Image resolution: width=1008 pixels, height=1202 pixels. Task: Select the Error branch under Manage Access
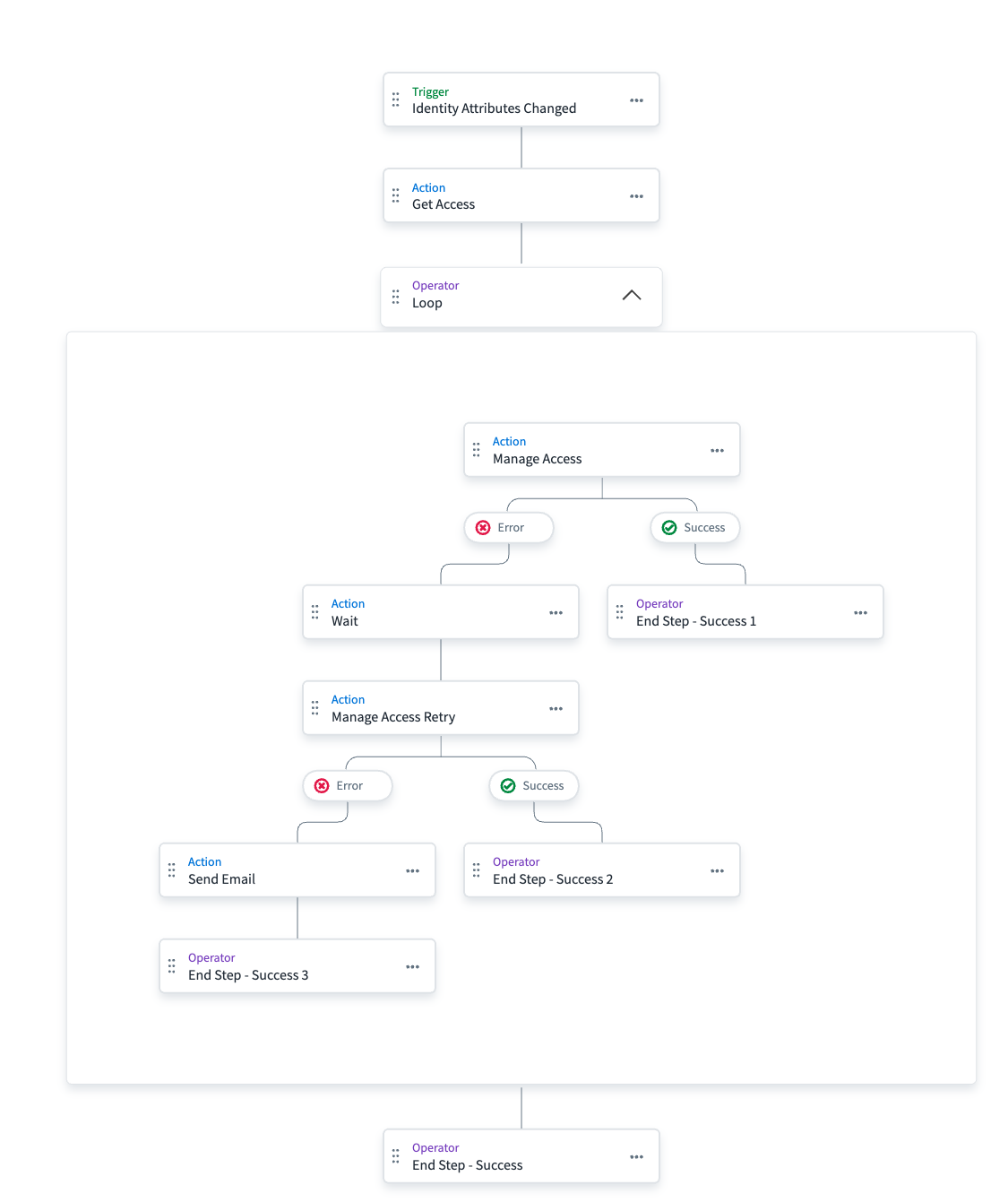(x=509, y=528)
